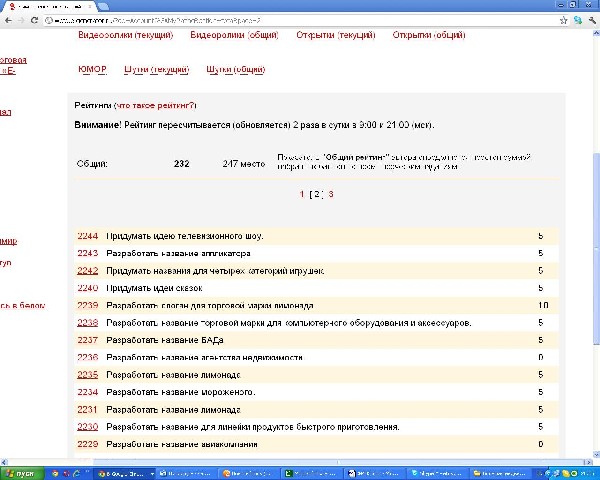Viewport: 600px width, 480px height.
Task: Open project 2237 link
Action: (x=88, y=340)
